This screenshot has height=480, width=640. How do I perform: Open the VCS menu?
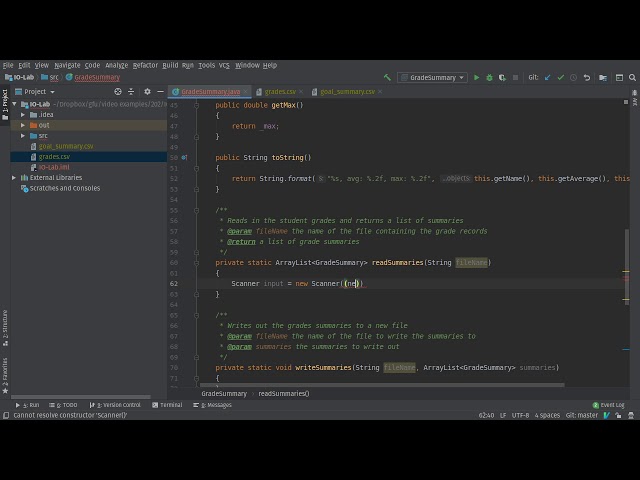pyautogui.click(x=224, y=65)
